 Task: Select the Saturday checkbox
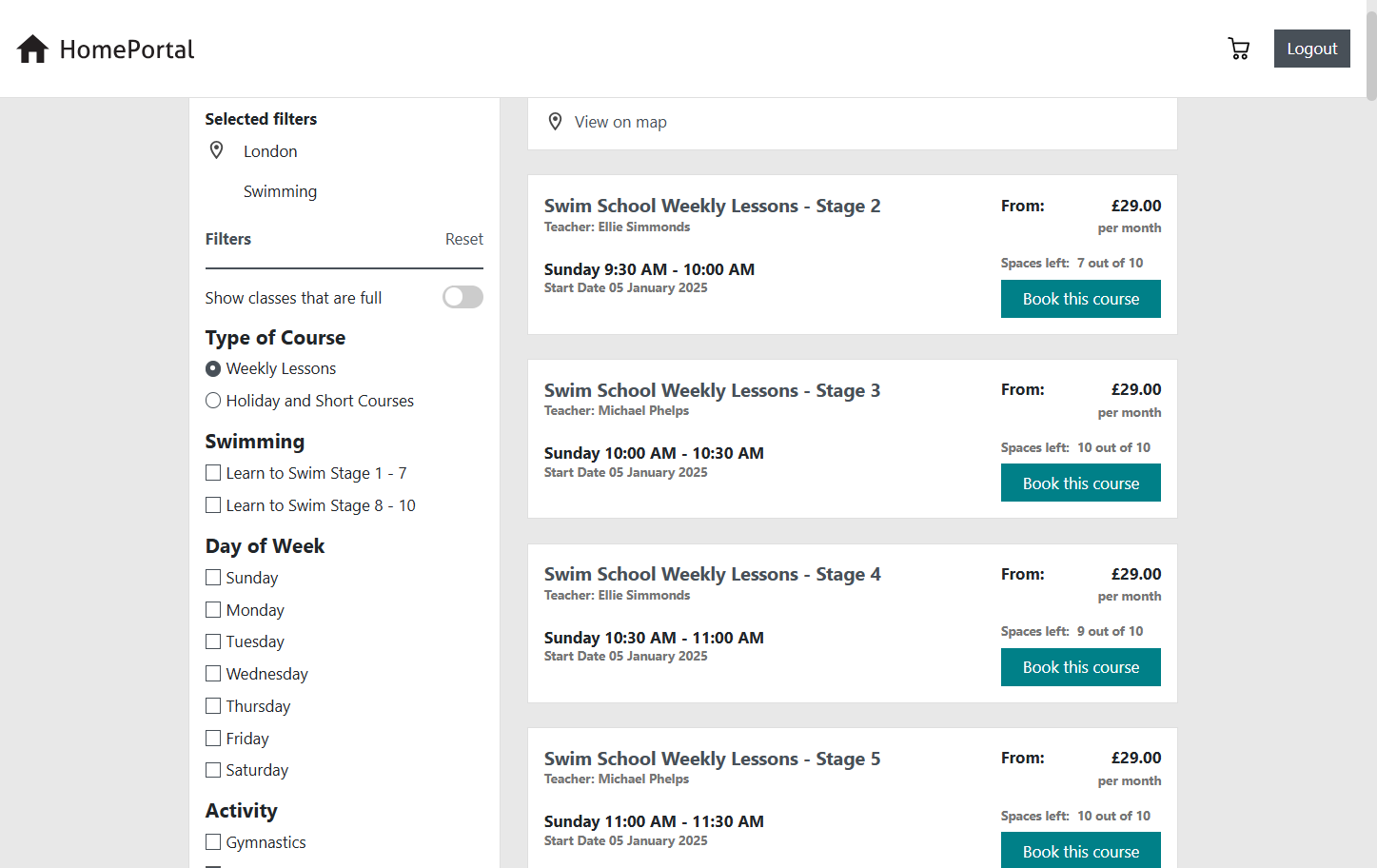pyautogui.click(x=213, y=770)
